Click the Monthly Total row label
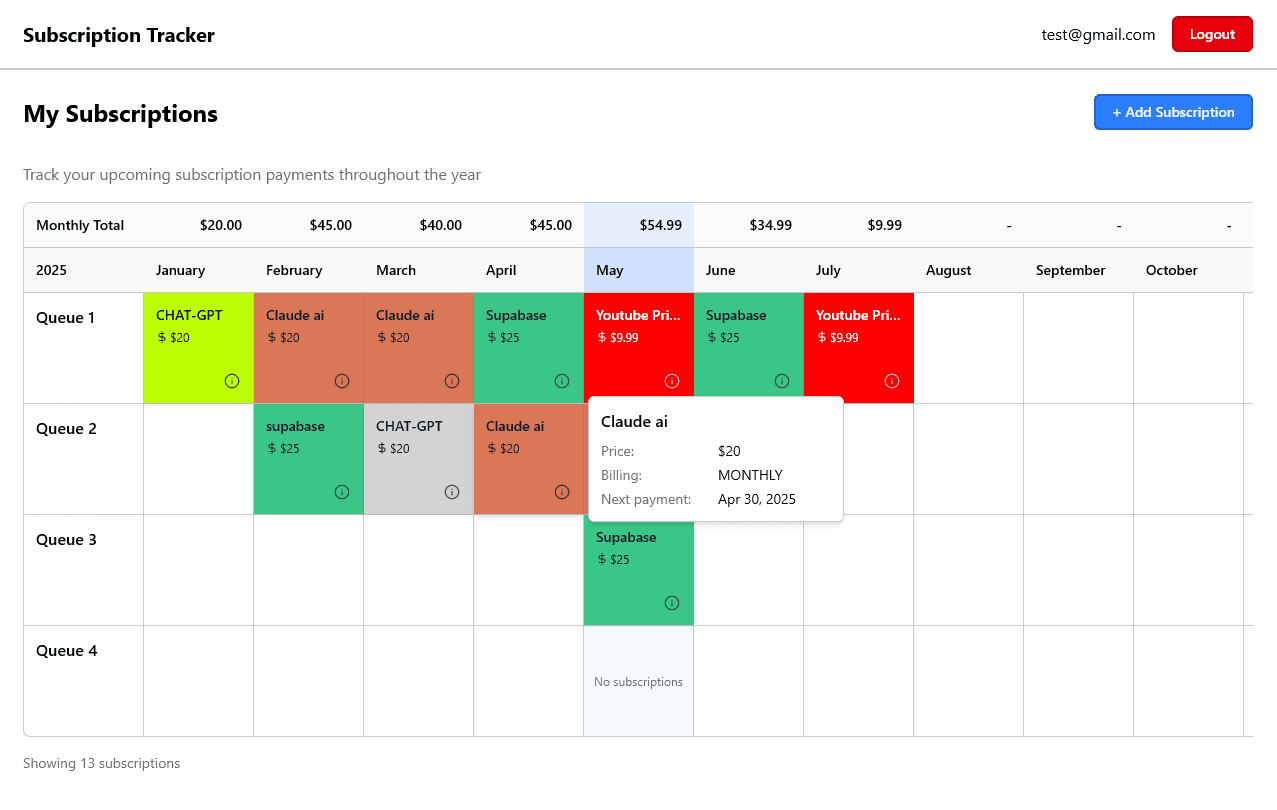Viewport: 1277px width, 810px height. [80, 225]
